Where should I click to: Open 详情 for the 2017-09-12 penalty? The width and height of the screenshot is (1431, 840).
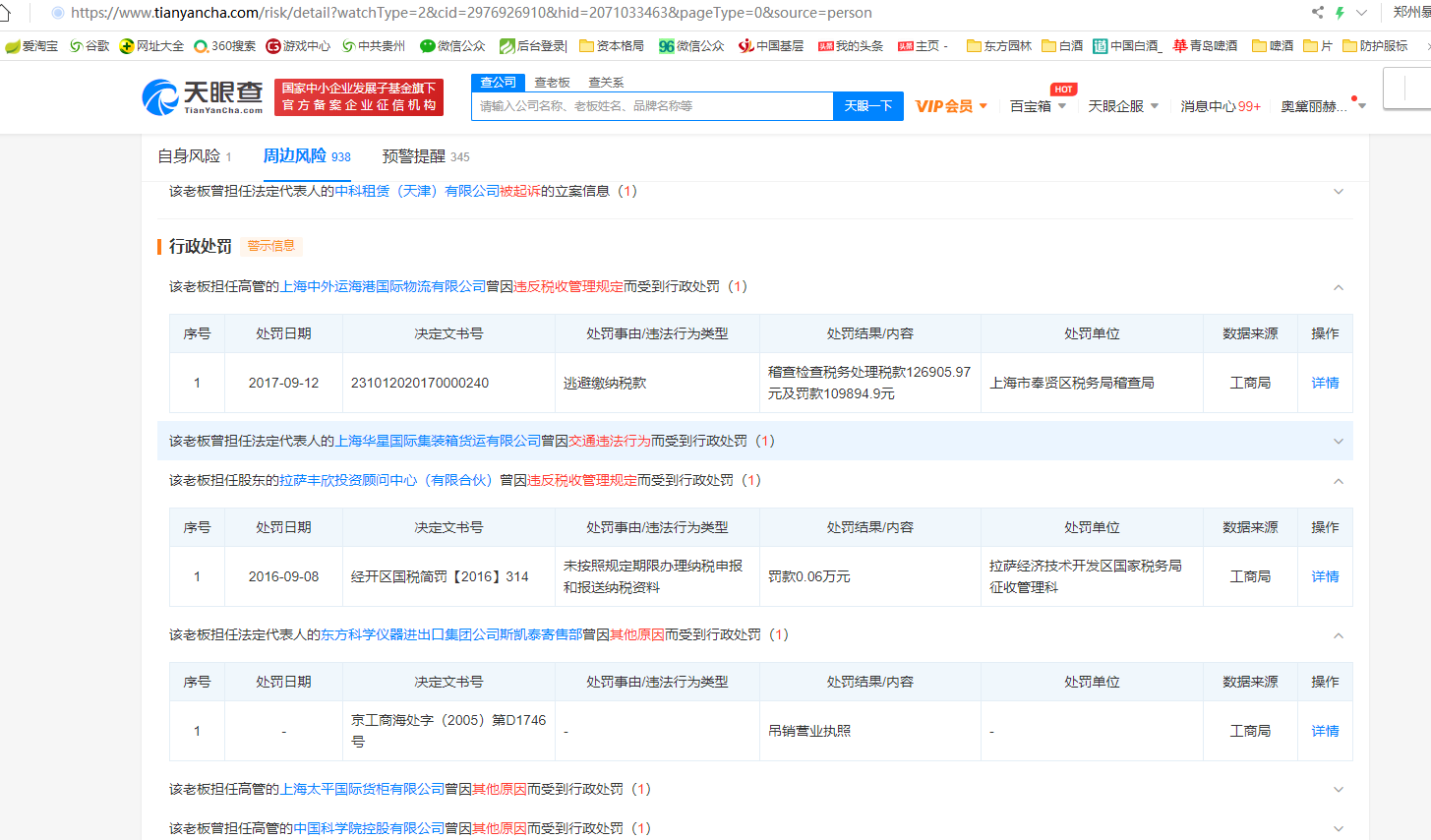point(1325,383)
